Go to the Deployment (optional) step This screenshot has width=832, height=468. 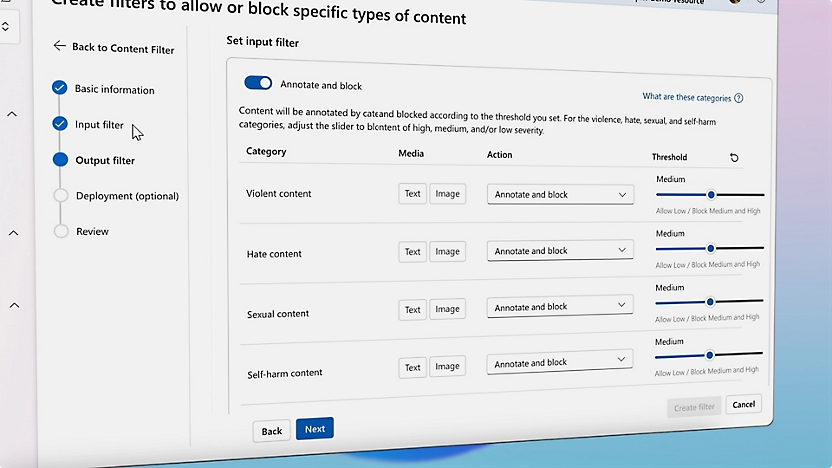click(x=127, y=196)
